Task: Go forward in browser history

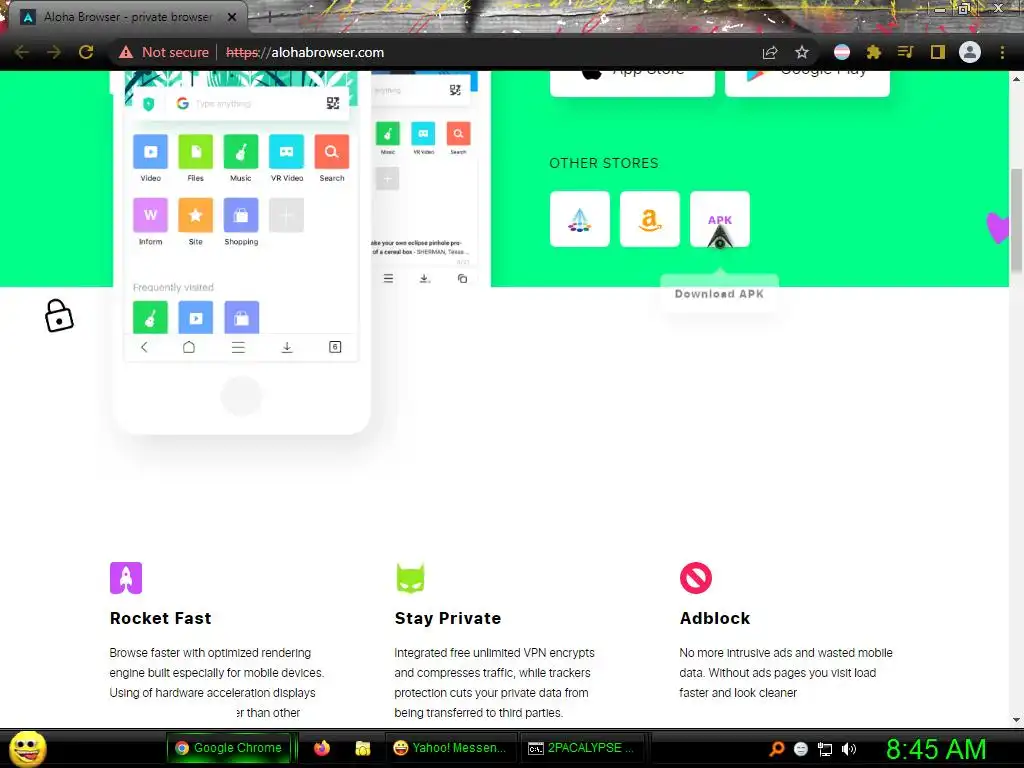Action: 54,52
